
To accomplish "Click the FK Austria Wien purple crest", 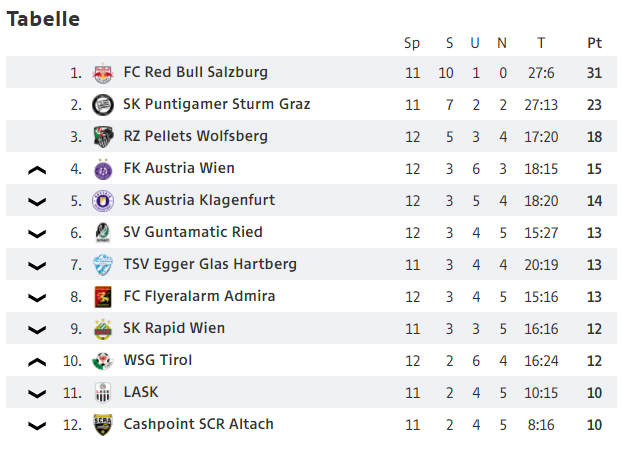I will click(x=103, y=169).
